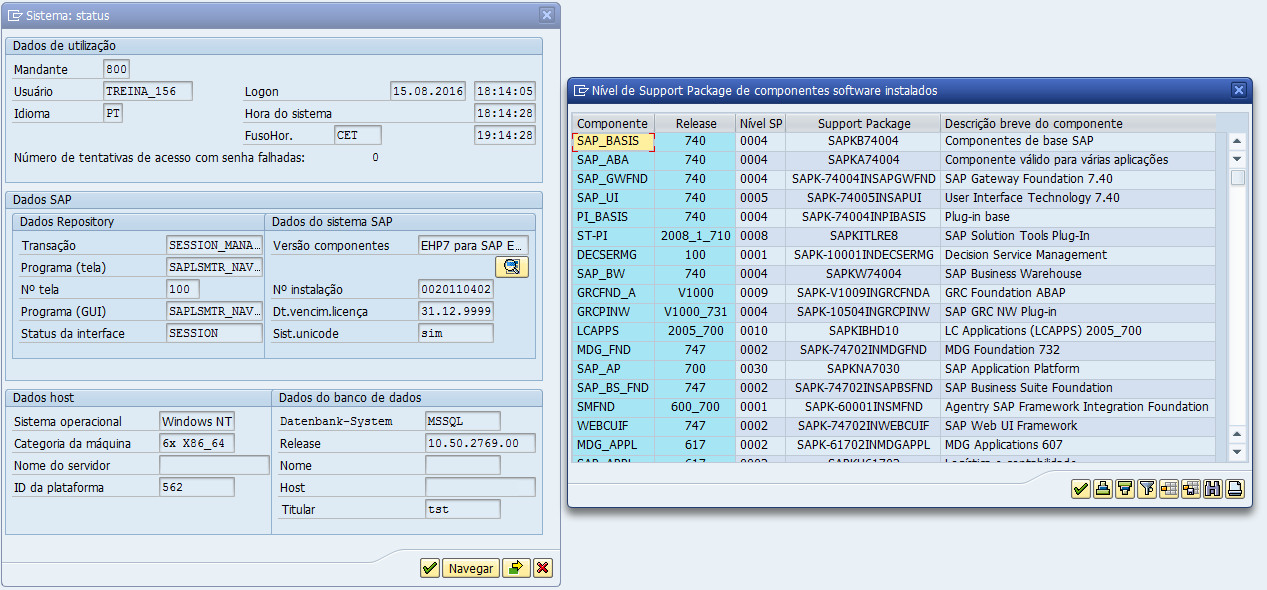Screen dimensions: 1267x590
Task: Click Descrição breve do componente column header
Action: pyautogui.click(x=1078, y=123)
